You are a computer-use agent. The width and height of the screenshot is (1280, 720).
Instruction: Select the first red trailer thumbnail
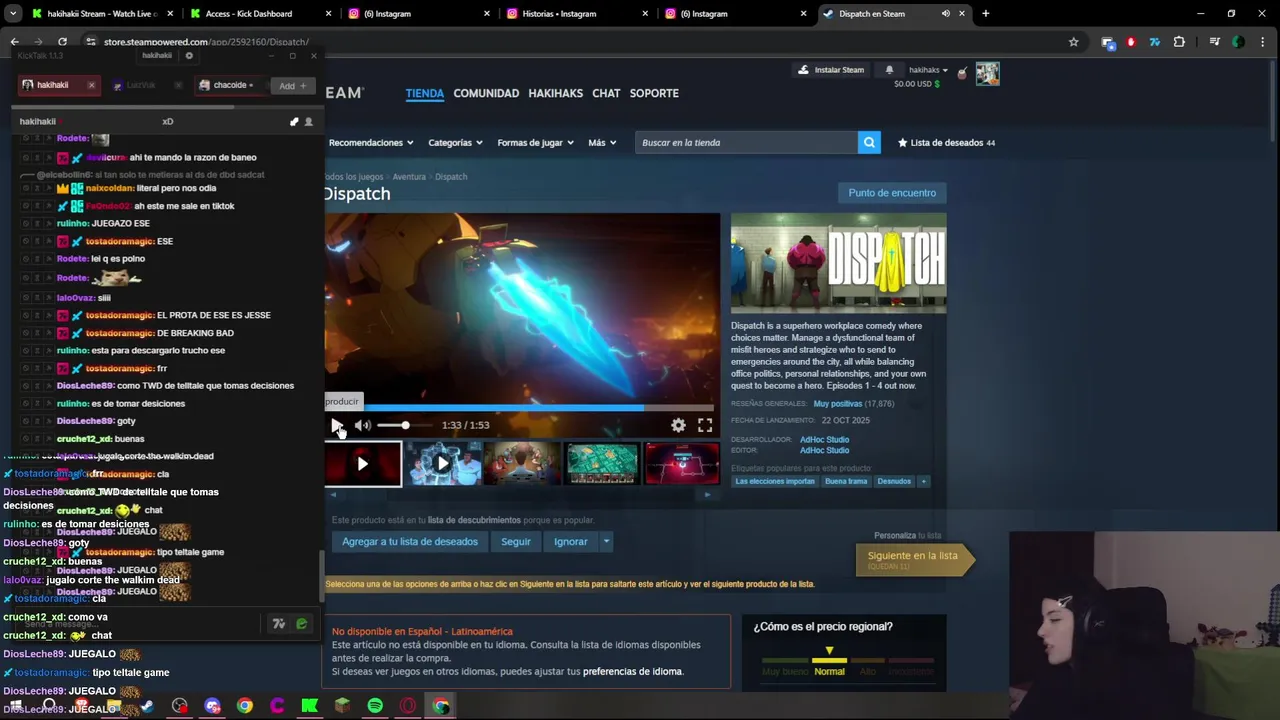[x=363, y=464]
